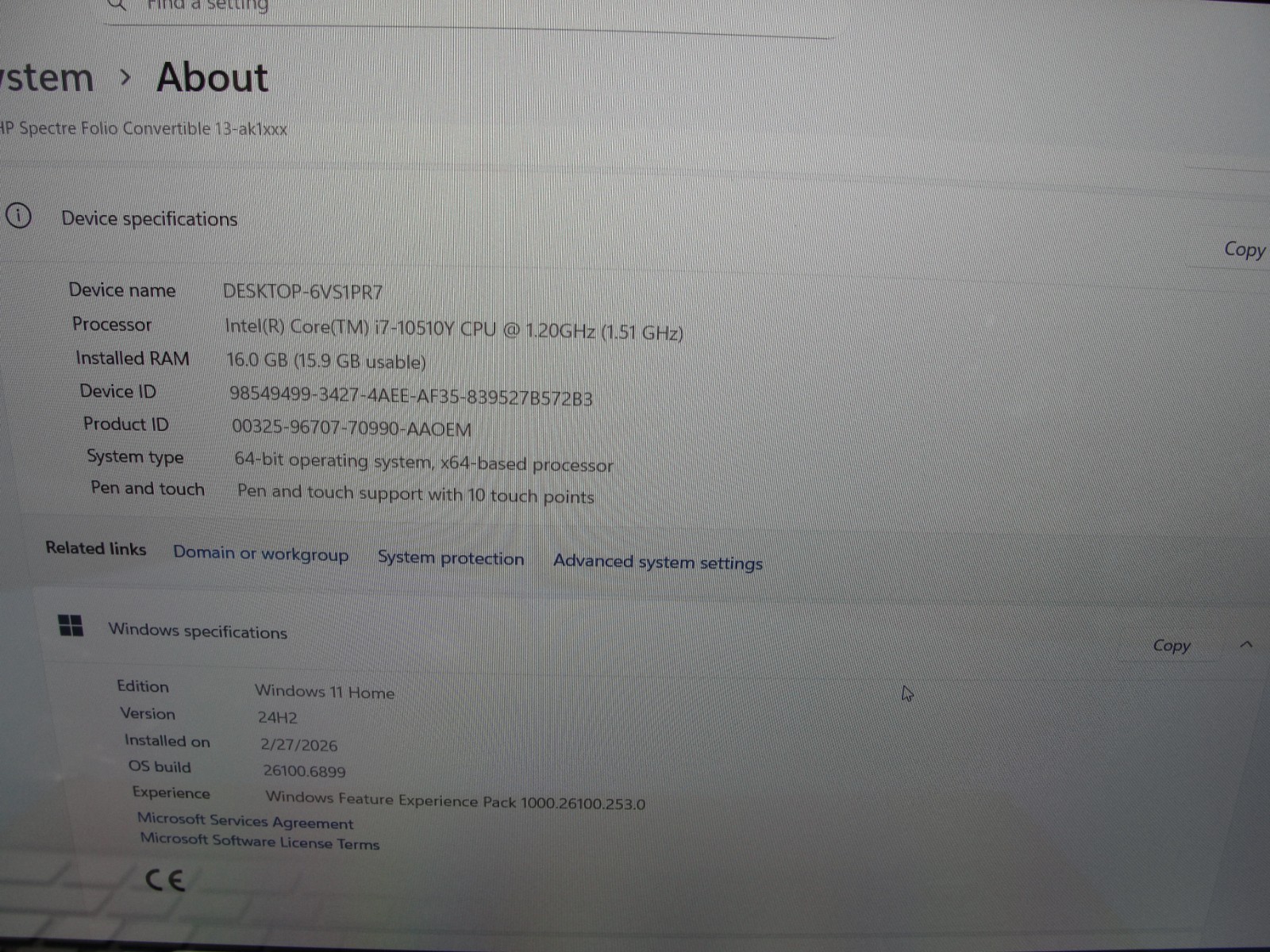Collapse the Windows specifications section chevron
1270x952 pixels.
pos(1246,645)
